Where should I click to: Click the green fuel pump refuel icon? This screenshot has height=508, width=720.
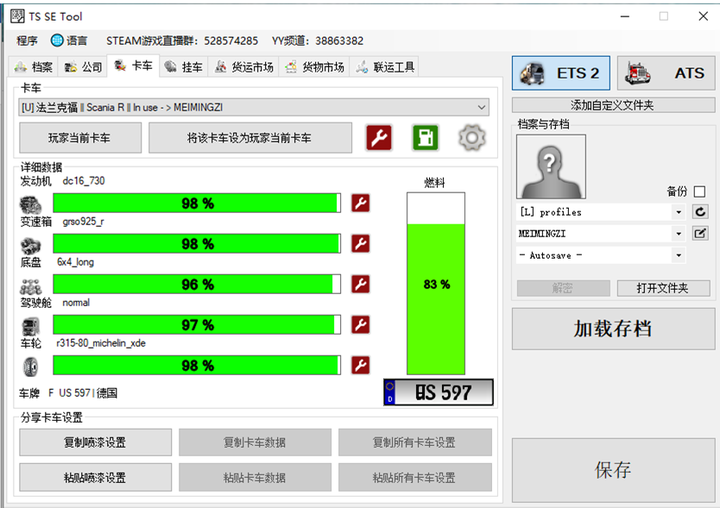[426, 137]
